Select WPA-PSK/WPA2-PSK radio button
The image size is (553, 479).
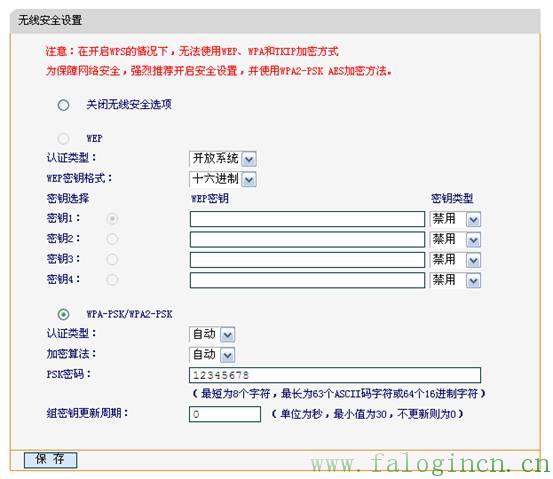coord(63,314)
